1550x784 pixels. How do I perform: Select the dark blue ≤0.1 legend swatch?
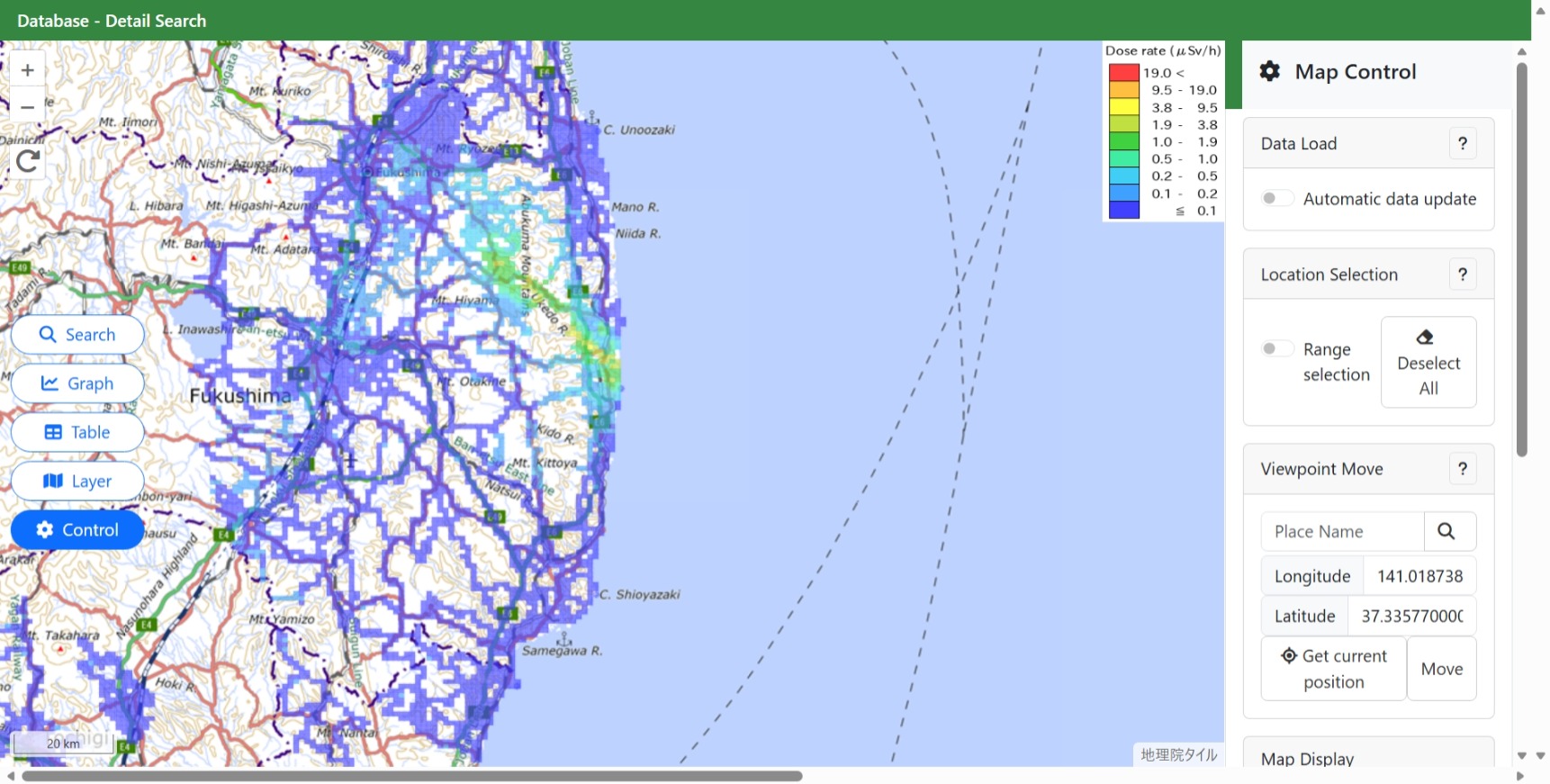click(x=1124, y=211)
